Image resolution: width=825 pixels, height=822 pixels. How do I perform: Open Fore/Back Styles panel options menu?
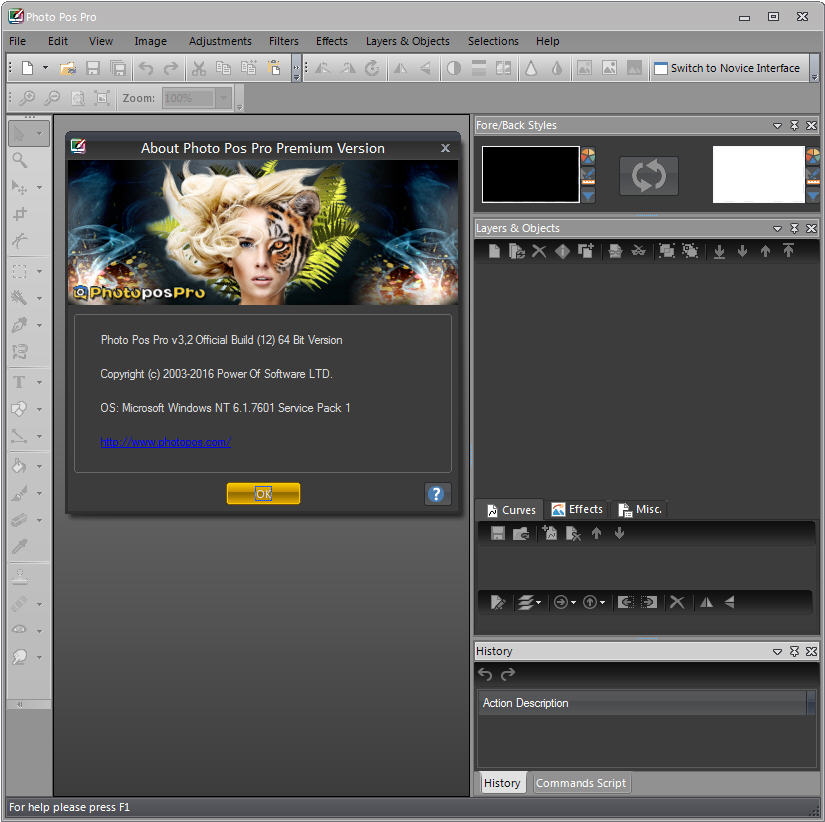[777, 125]
